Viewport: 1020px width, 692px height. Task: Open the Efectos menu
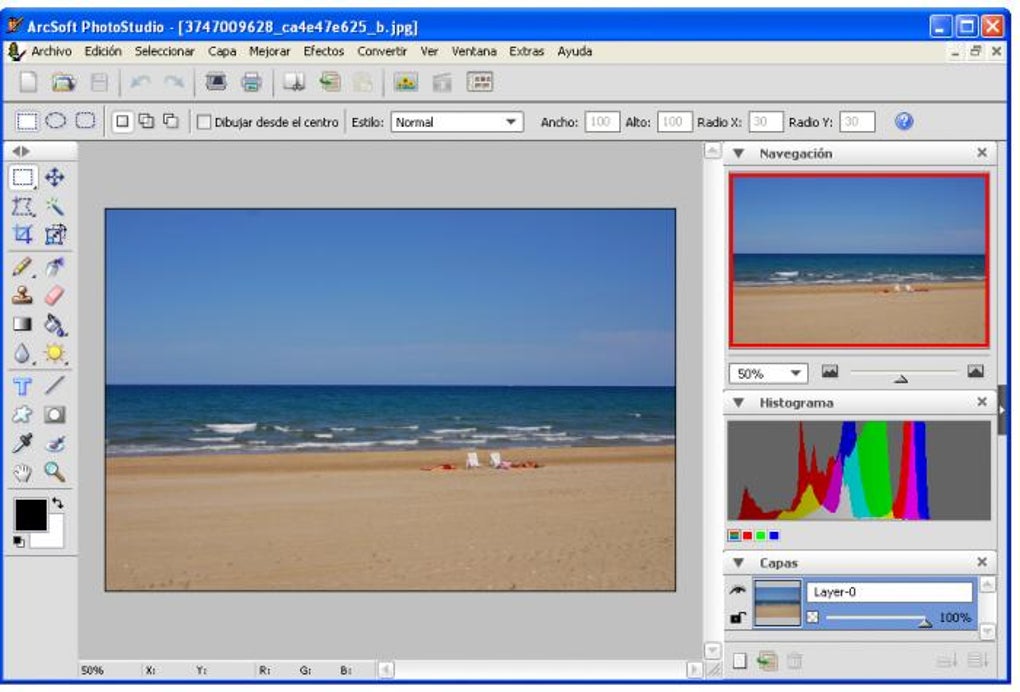pyautogui.click(x=323, y=51)
